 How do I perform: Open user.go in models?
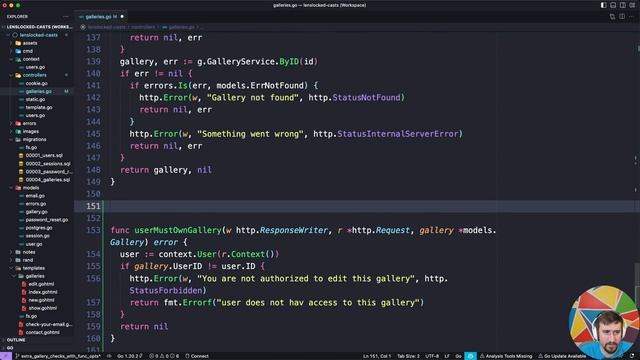tap(34, 244)
